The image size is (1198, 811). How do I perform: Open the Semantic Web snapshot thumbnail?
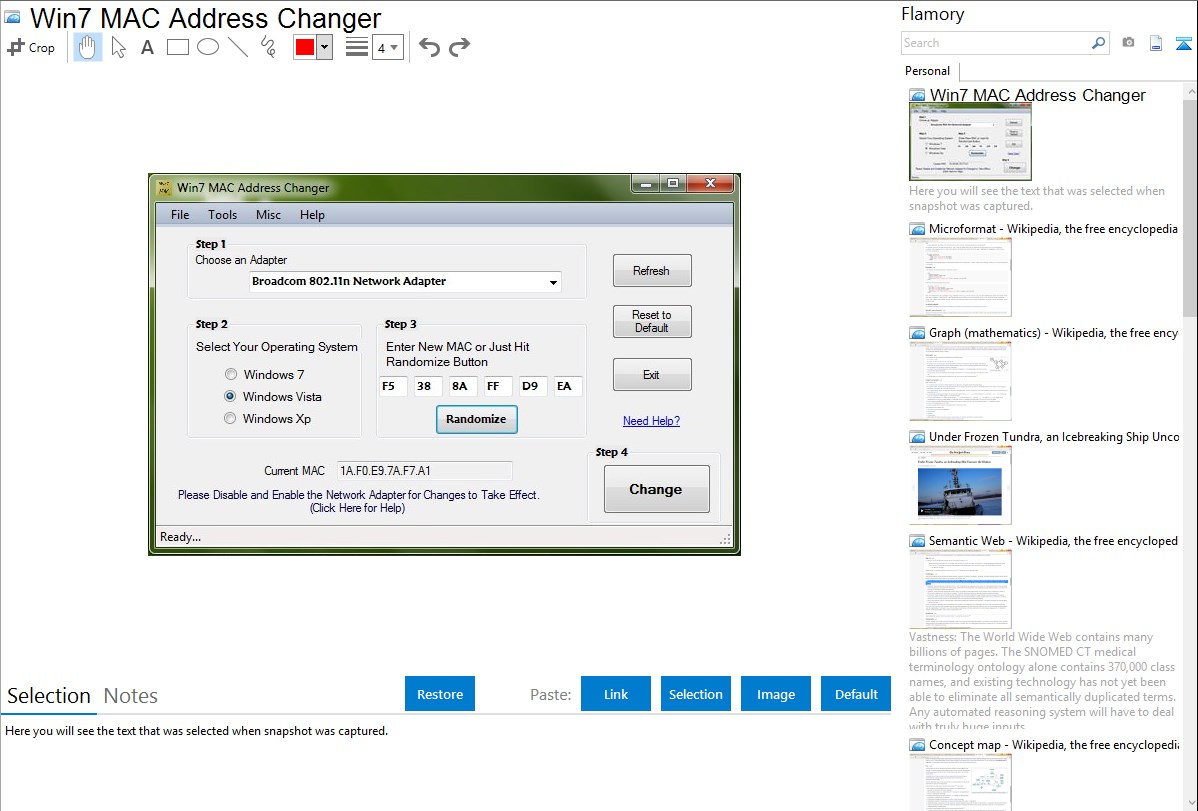pyautogui.click(x=960, y=589)
